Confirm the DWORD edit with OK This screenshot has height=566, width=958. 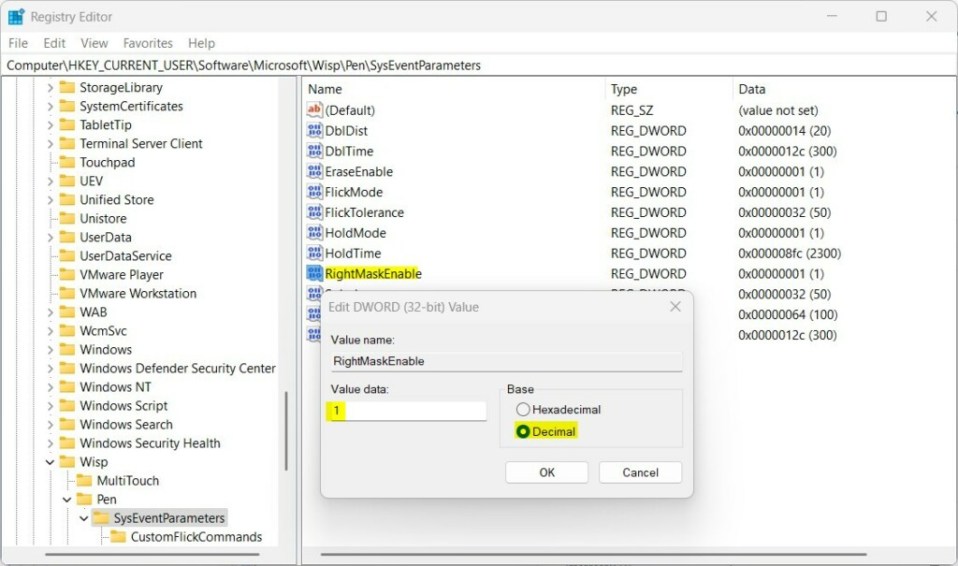(x=547, y=472)
